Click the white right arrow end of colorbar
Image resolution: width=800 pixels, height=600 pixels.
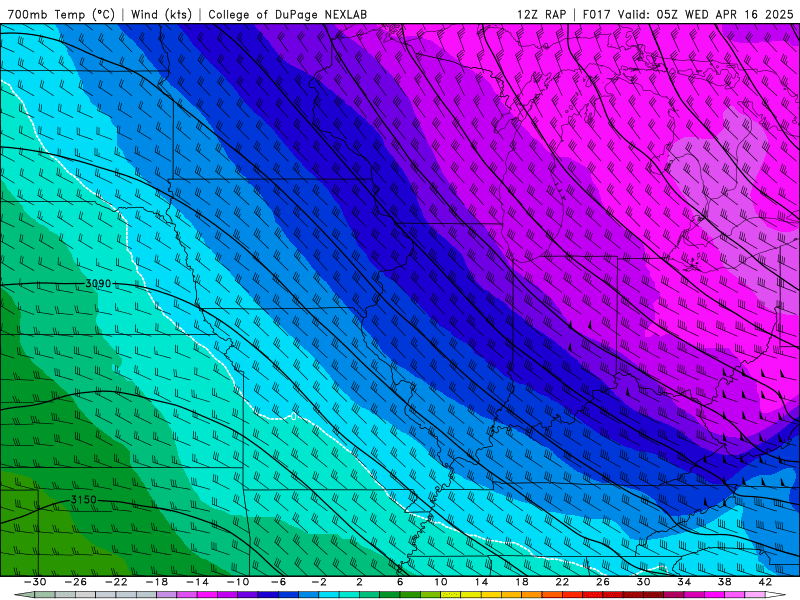click(x=775, y=595)
